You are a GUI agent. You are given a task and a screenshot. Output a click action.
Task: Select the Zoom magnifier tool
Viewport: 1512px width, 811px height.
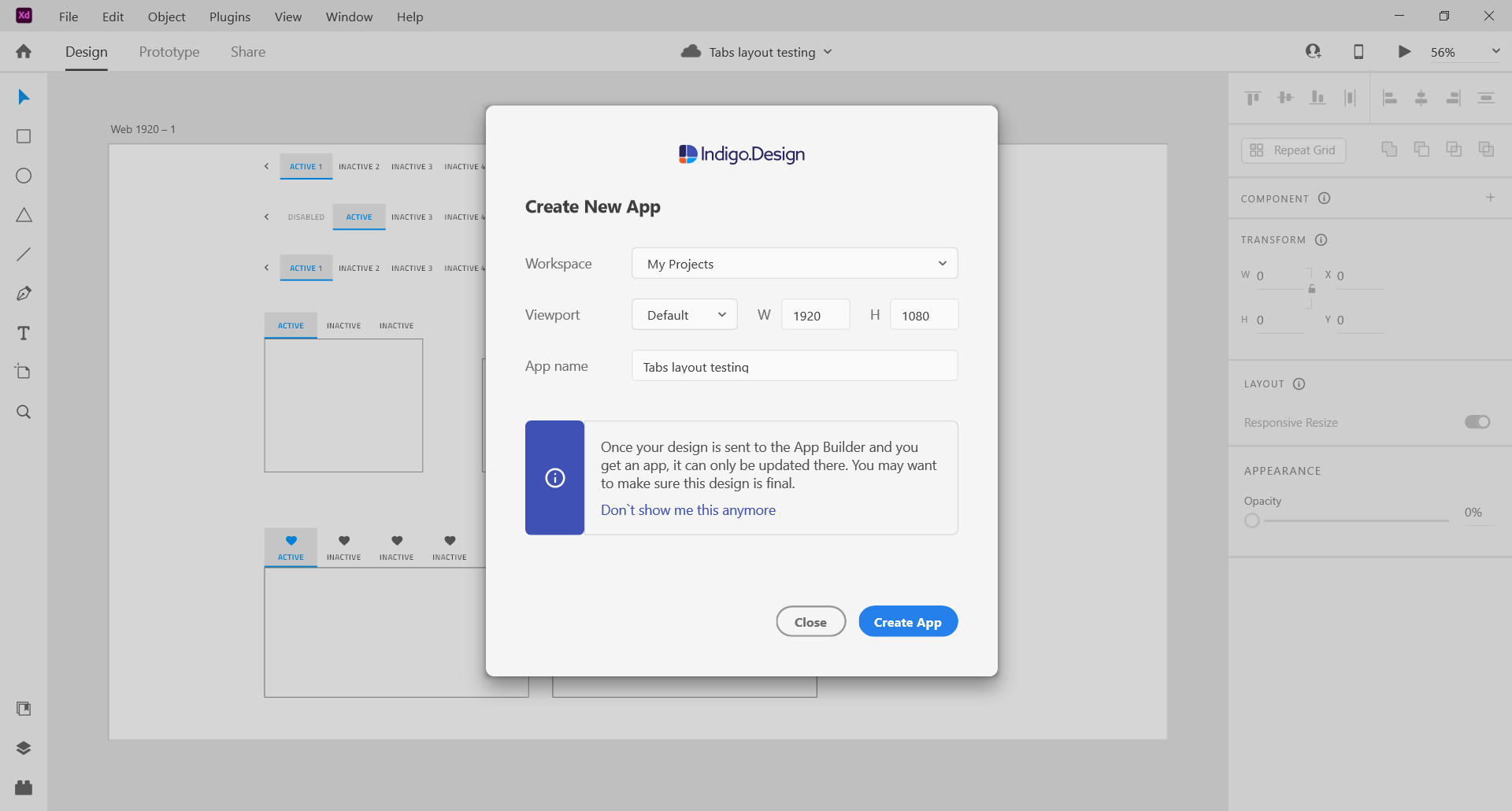pyautogui.click(x=24, y=412)
